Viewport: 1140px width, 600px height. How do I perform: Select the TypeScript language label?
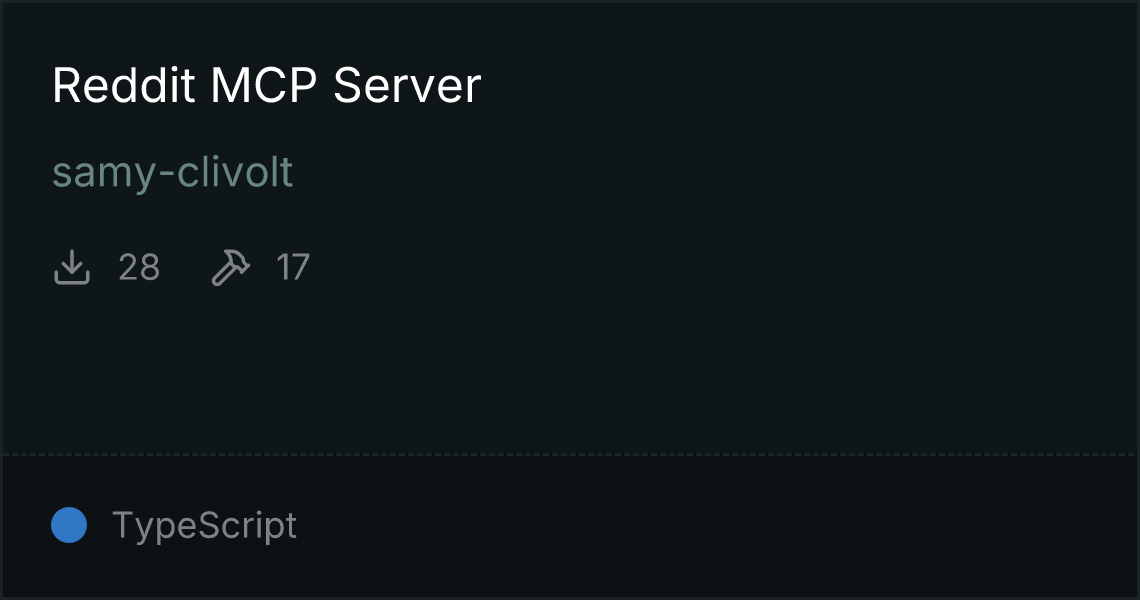coord(204,526)
